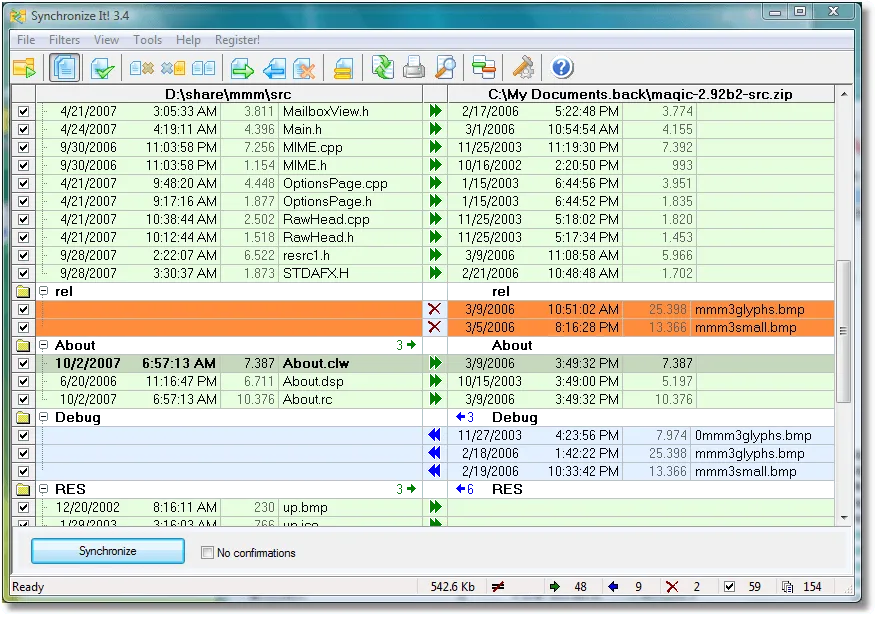The width and height of the screenshot is (876, 617).
Task: Click the open folders icon at toolbar start
Action: (x=25, y=68)
